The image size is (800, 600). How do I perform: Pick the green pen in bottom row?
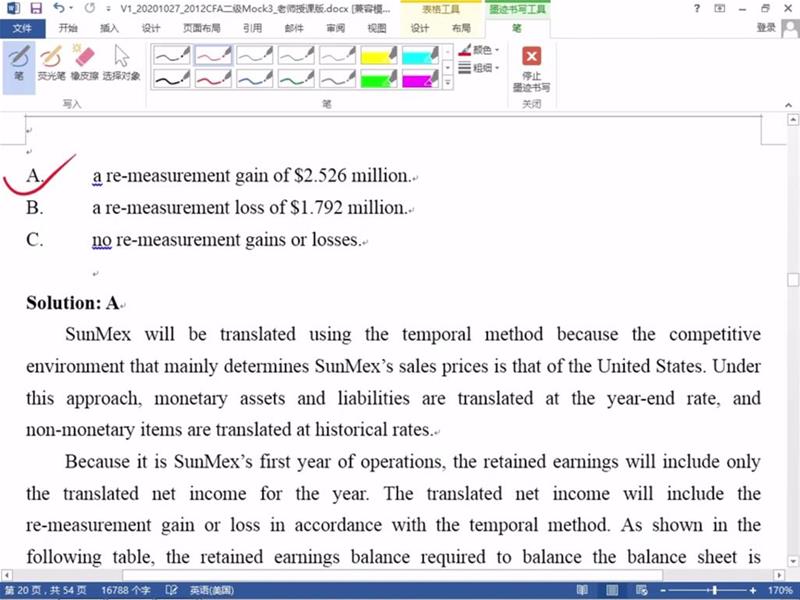(x=296, y=79)
